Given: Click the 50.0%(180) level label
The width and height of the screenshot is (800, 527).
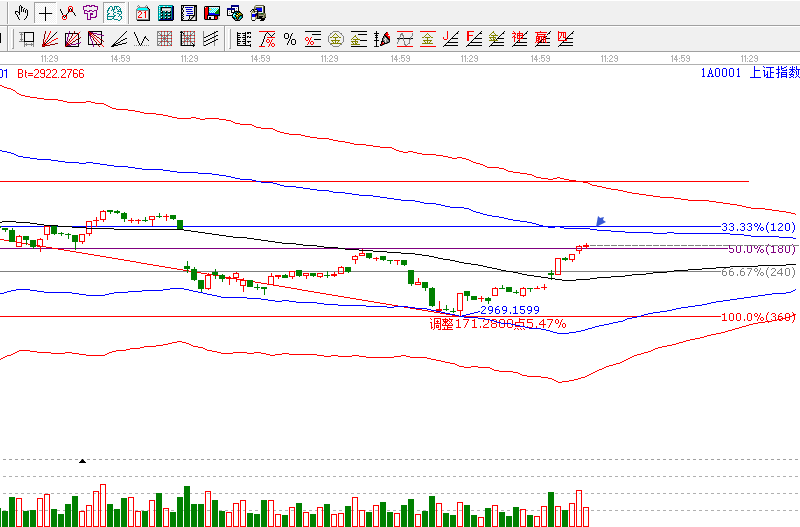Looking at the screenshot, I should point(762,249).
